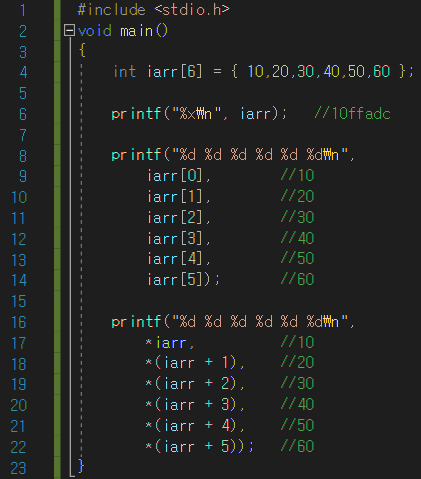Click the iarr[2] argument
The image size is (421, 479).
[x=175, y=217]
